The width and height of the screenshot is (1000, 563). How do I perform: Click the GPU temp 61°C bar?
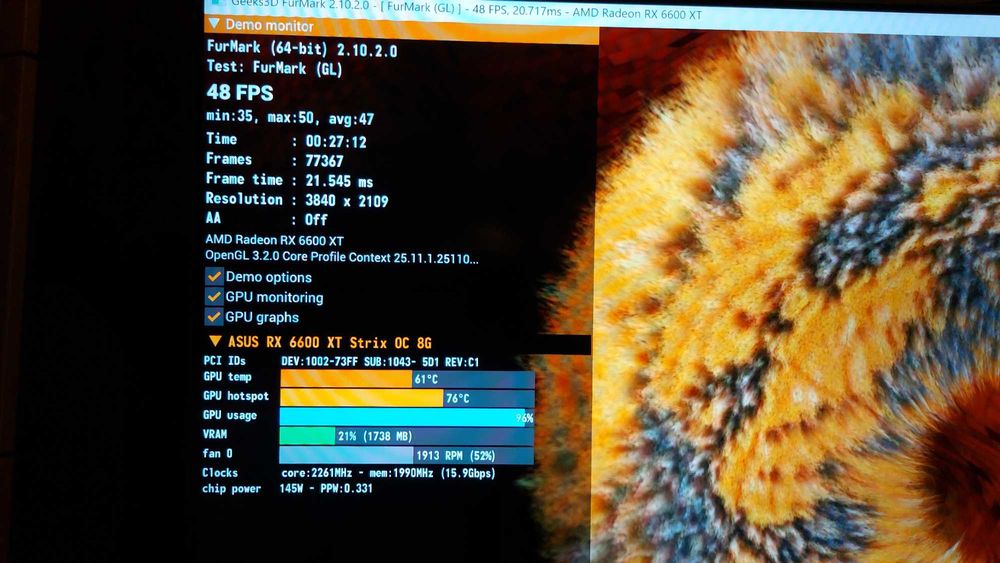click(x=407, y=379)
